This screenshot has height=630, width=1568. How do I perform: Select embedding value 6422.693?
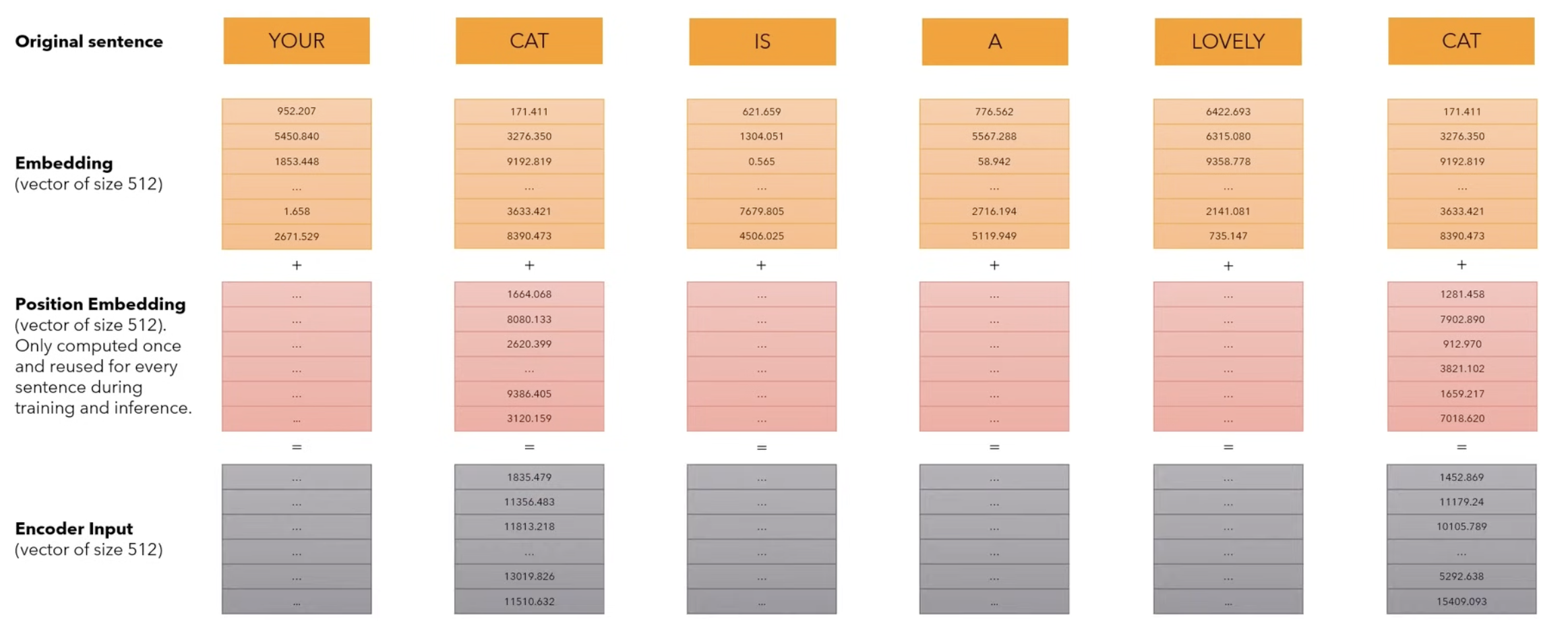point(1228,112)
